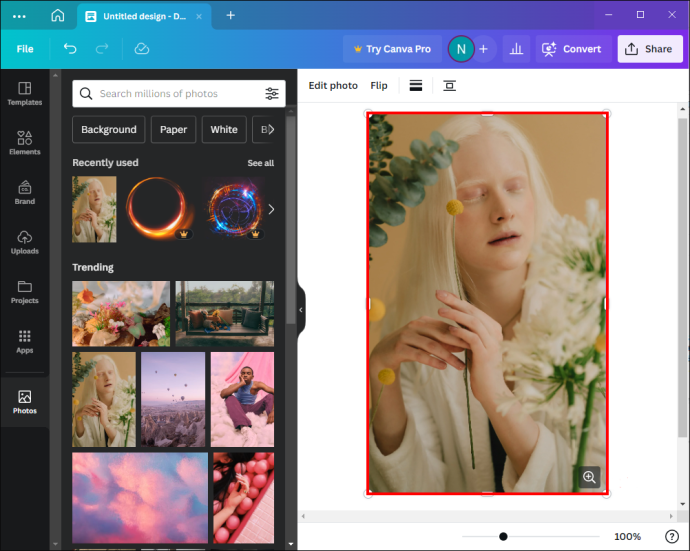Open the Apps panel

pyautogui.click(x=25, y=342)
